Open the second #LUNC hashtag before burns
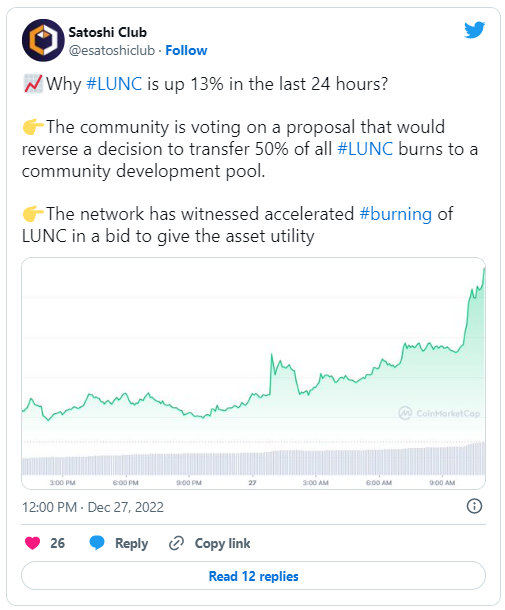 pos(365,149)
